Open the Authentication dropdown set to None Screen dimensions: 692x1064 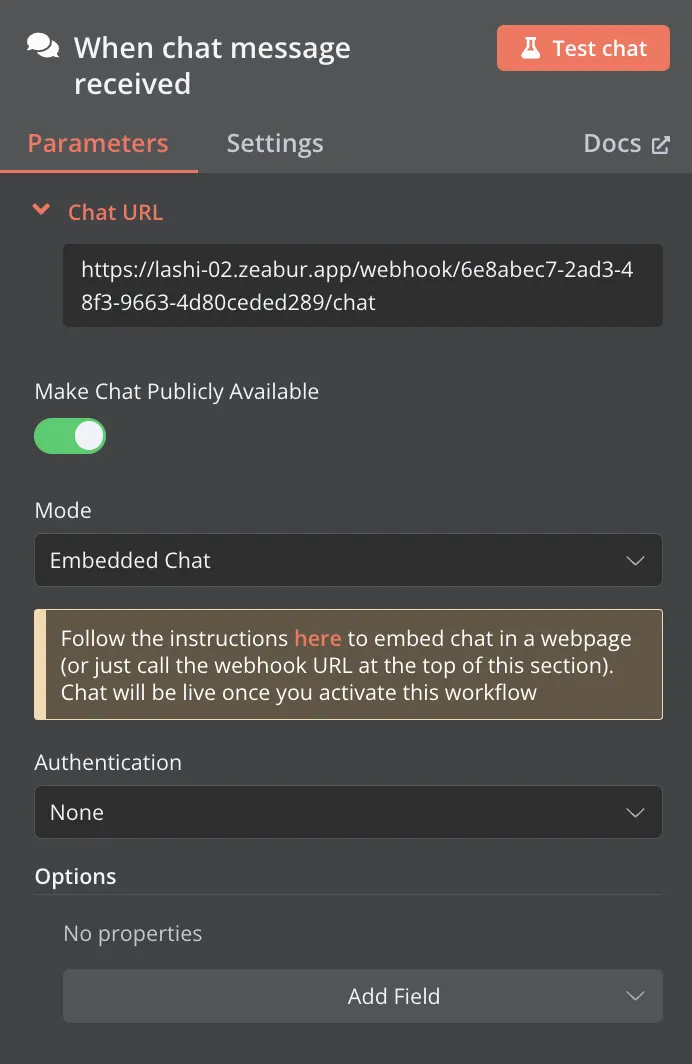tap(348, 812)
